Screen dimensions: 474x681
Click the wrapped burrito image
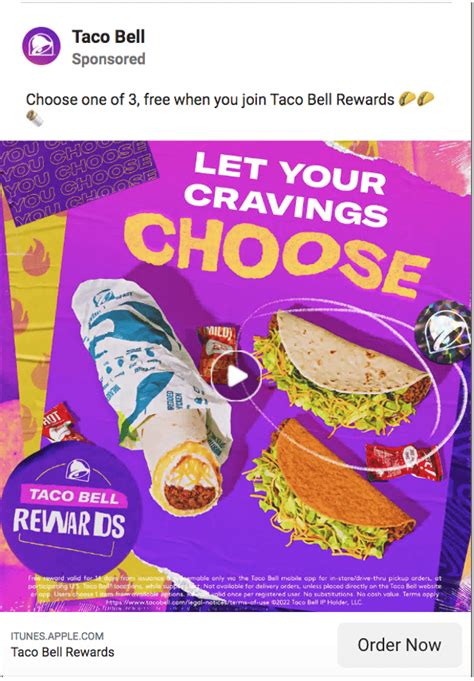pos(152,393)
